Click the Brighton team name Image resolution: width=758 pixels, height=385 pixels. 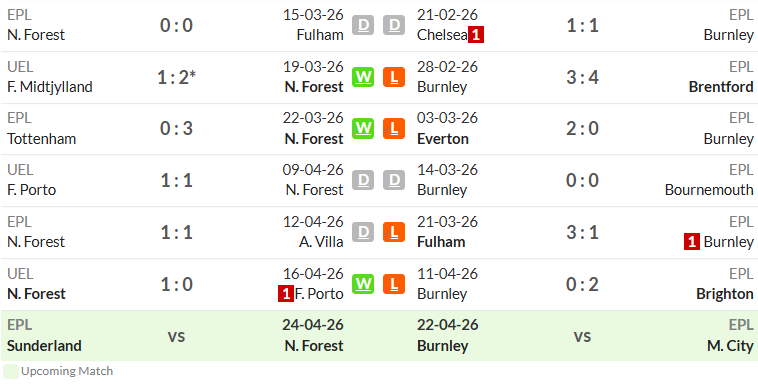click(725, 294)
